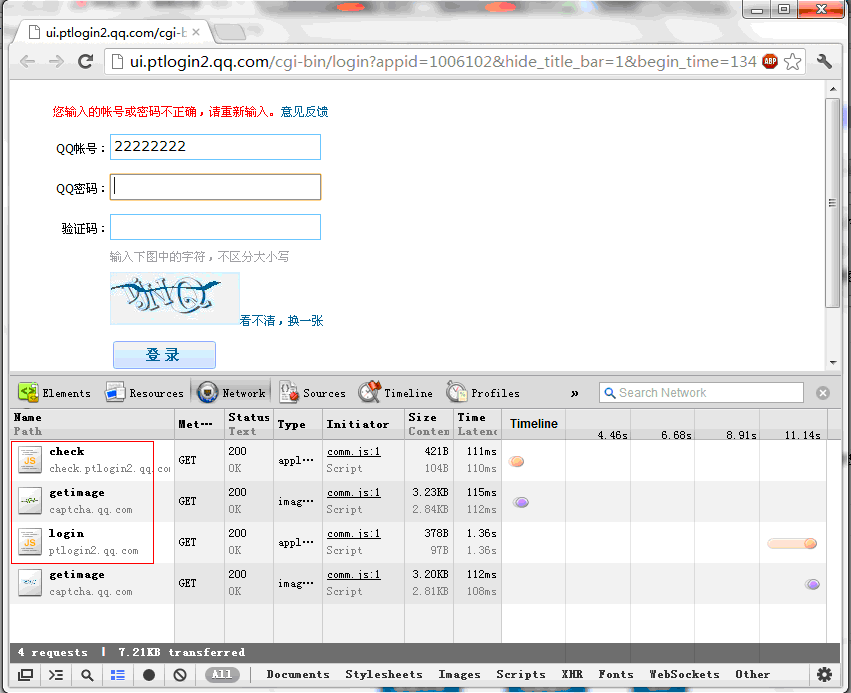Open the Chrome wrench menu

pos(824,62)
